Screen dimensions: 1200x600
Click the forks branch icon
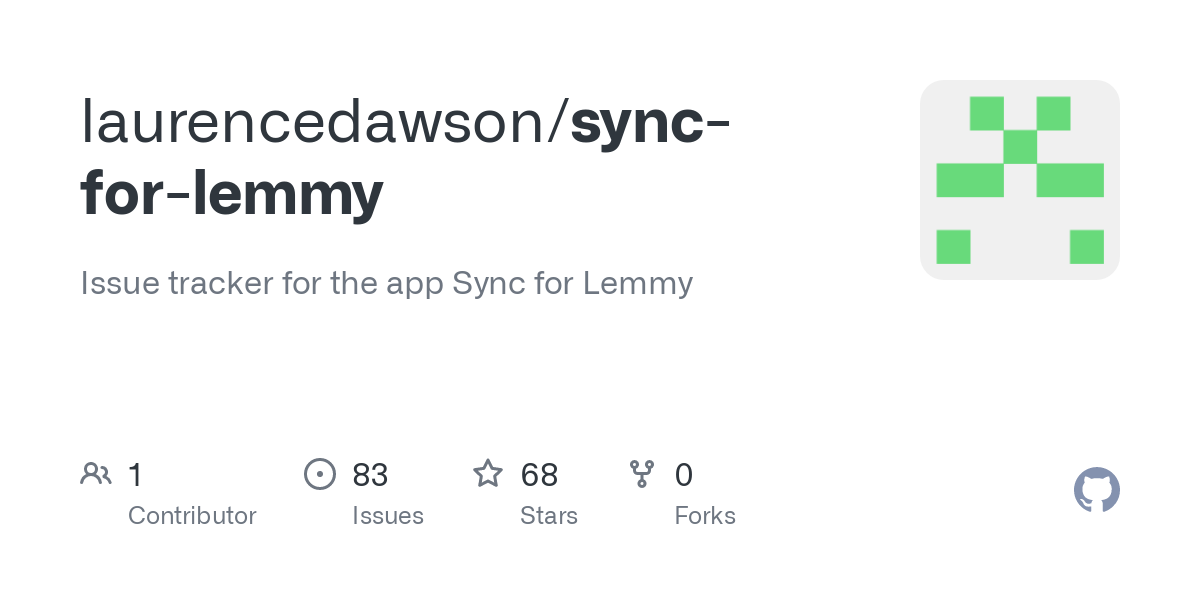(x=642, y=473)
